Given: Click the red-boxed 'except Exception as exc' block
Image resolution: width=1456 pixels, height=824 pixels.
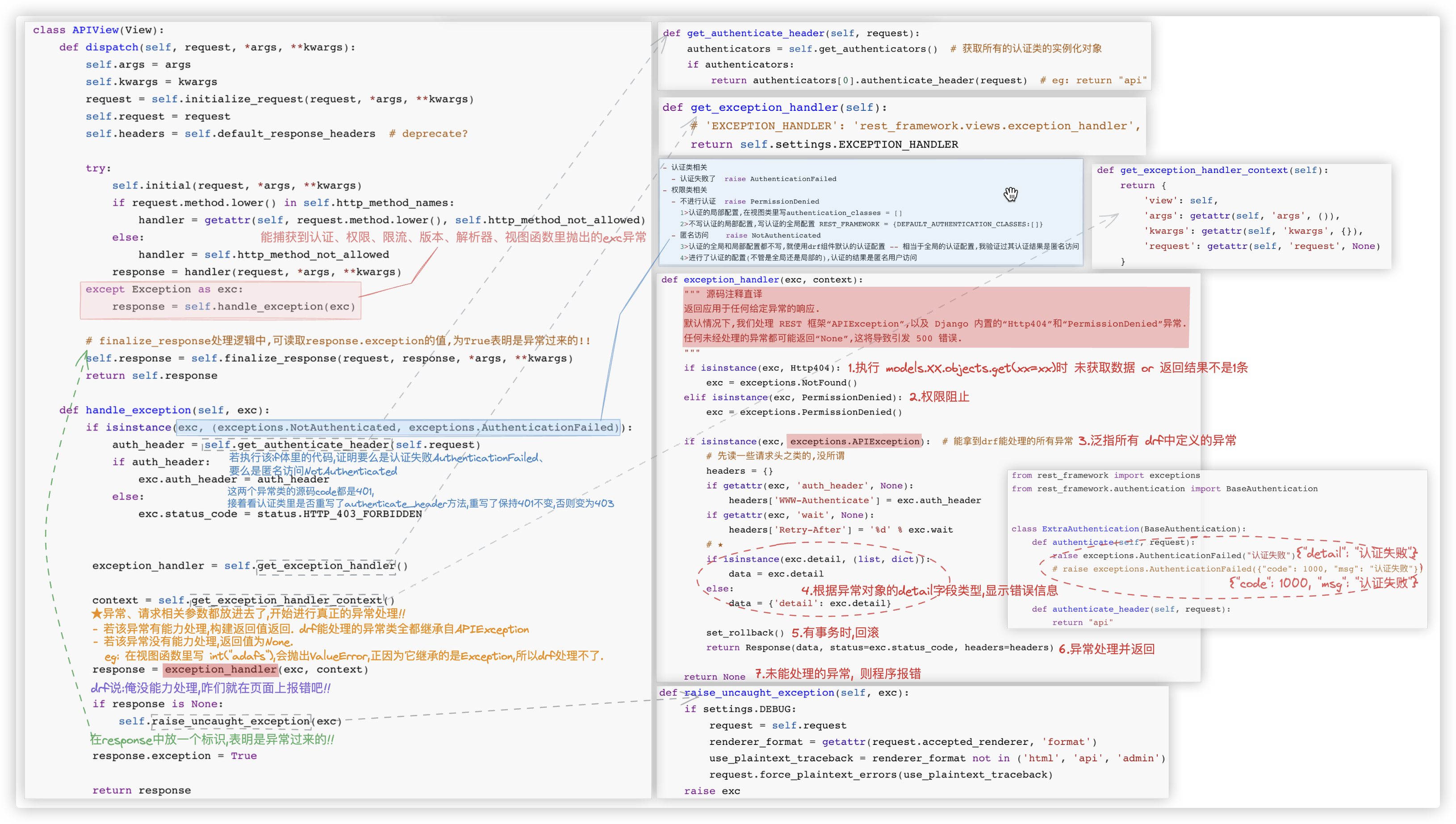Looking at the screenshot, I should (x=221, y=298).
